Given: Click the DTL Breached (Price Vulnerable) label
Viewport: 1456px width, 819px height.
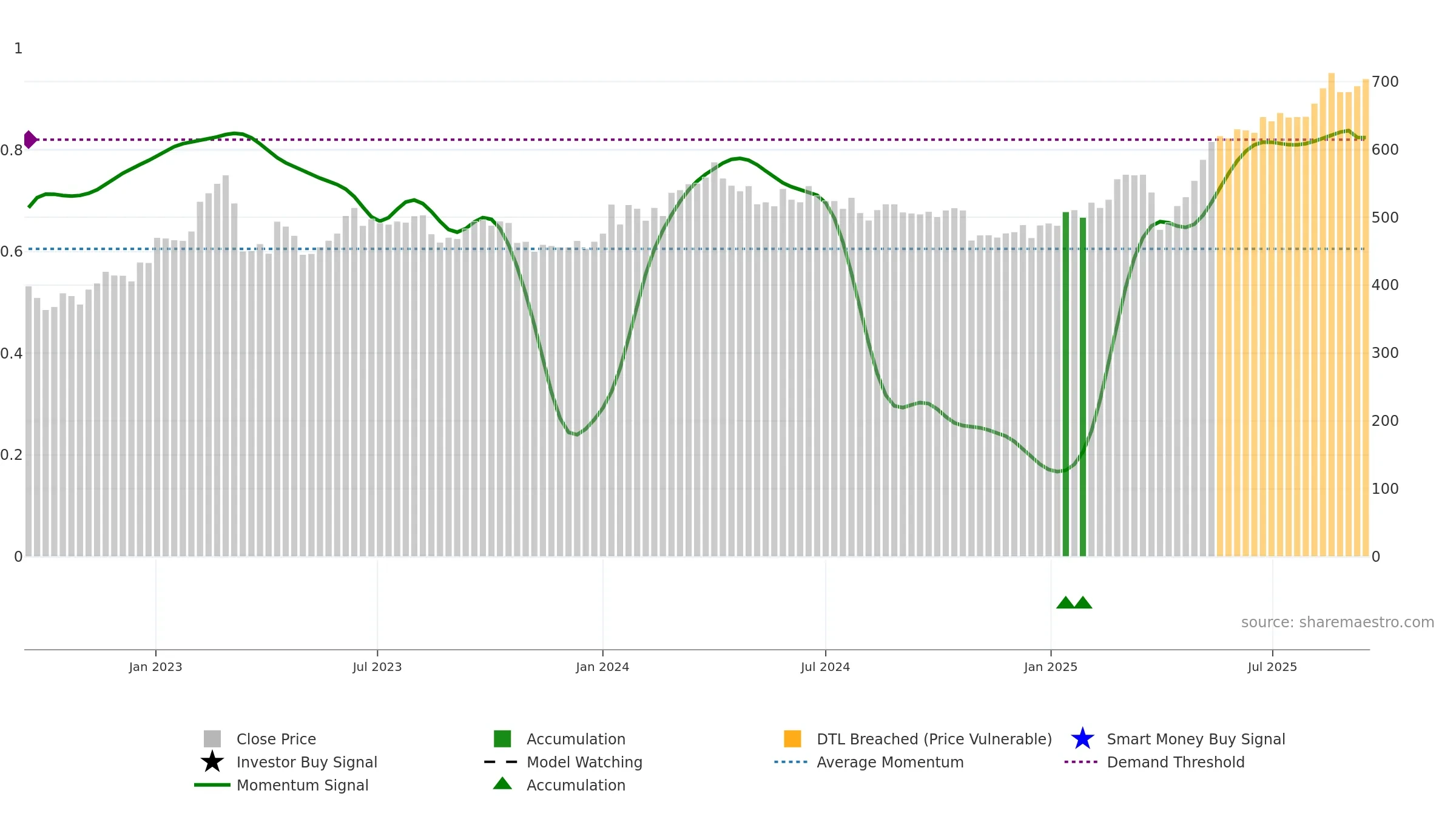Looking at the screenshot, I should coord(934,739).
